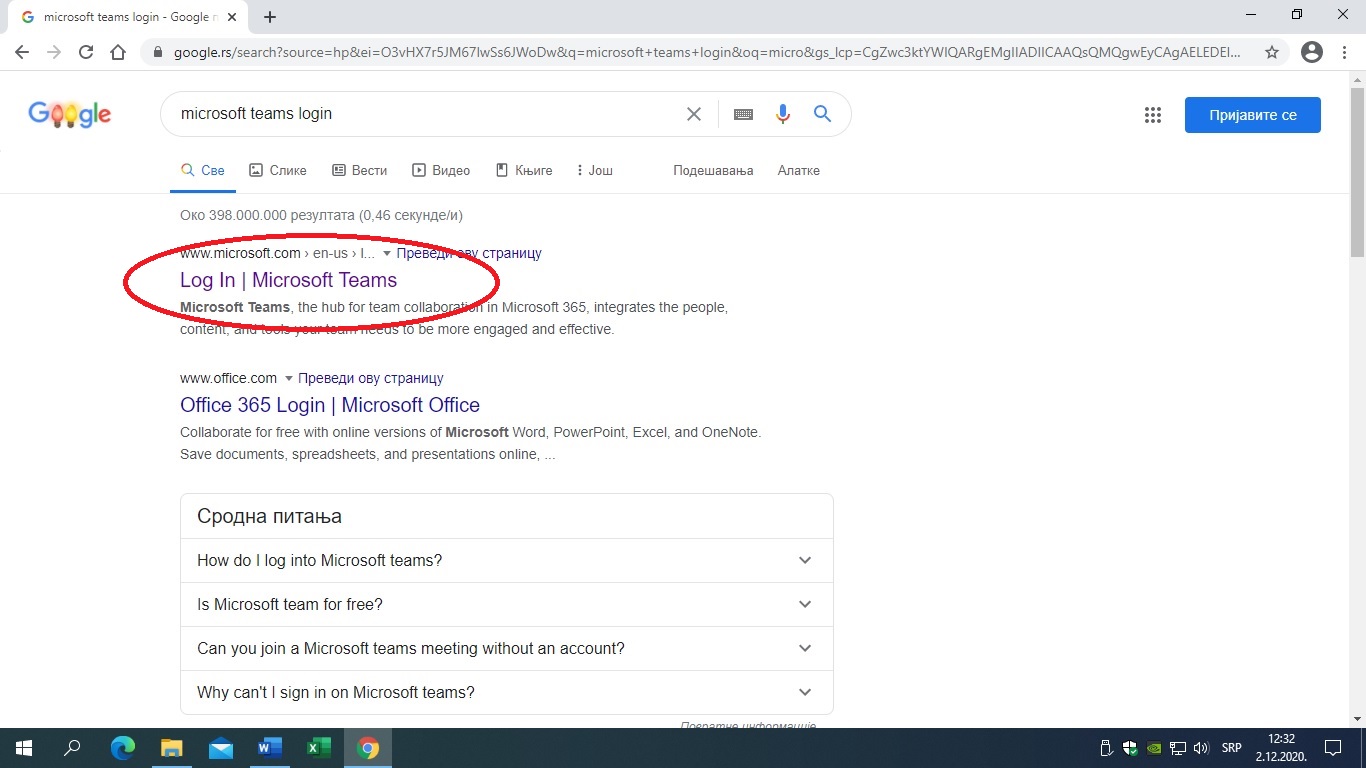Open the Chrome profile avatar
This screenshot has width=1366, height=768.
(1312, 52)
